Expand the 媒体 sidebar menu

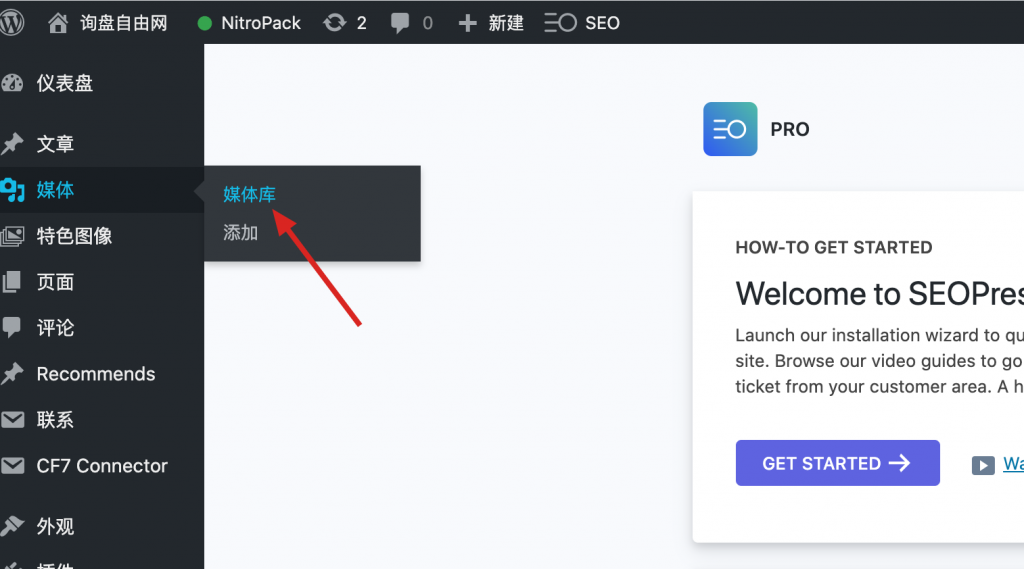coord(55,190)
